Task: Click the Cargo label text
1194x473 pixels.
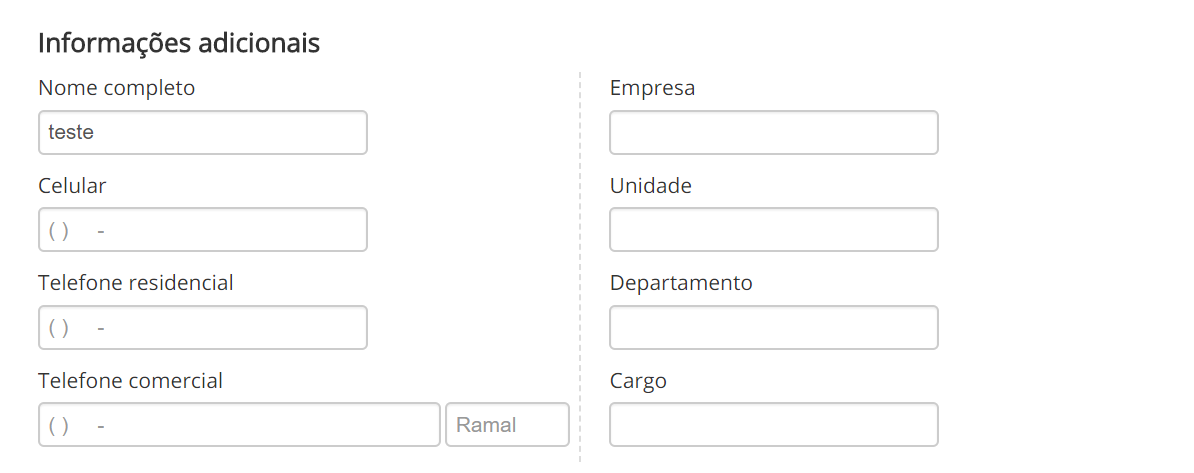Action: click(637, 381)
